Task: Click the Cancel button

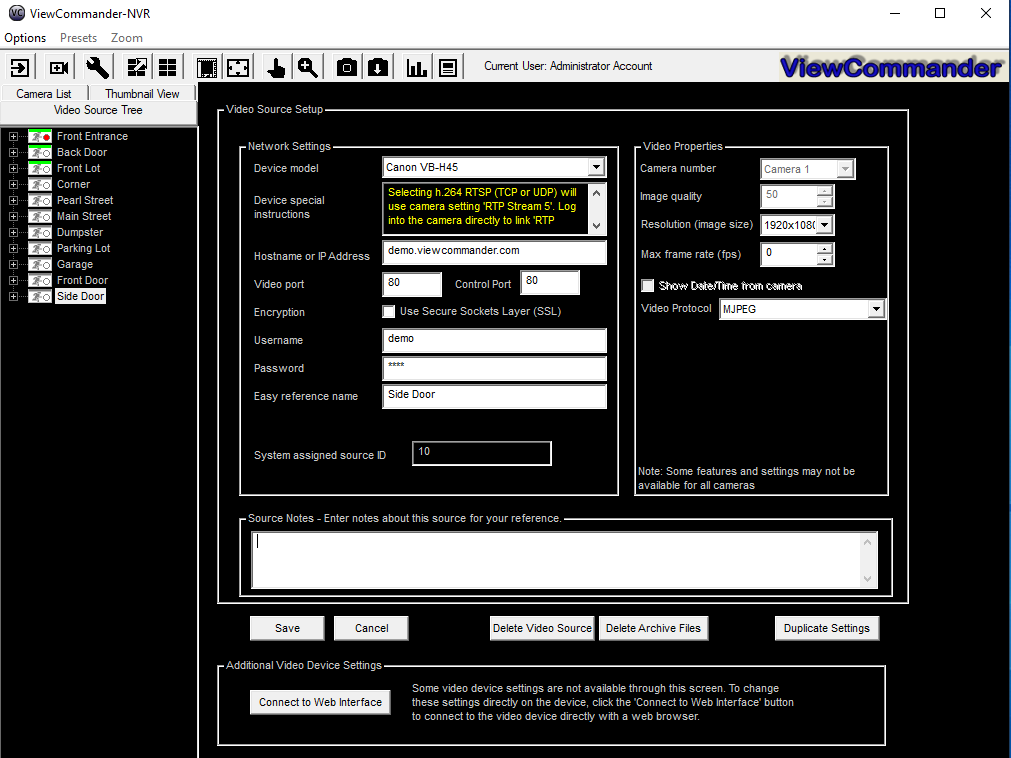Action: tap(371, 628)
